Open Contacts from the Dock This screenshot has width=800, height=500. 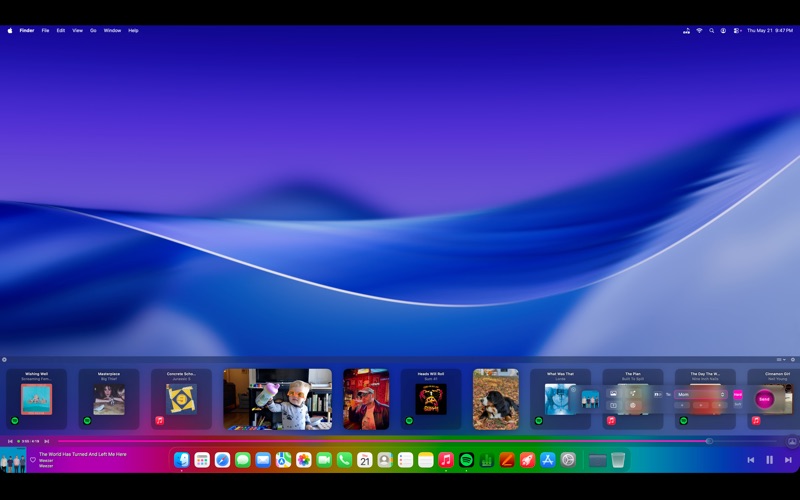tap(385, 460)
